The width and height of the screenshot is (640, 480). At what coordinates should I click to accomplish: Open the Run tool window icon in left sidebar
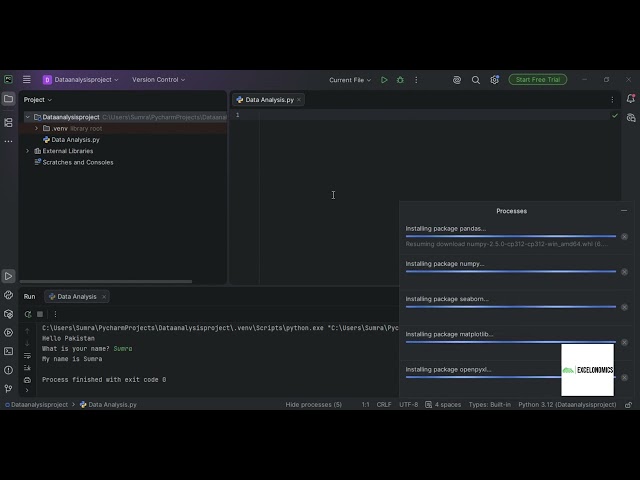click(x=8, y=276)
